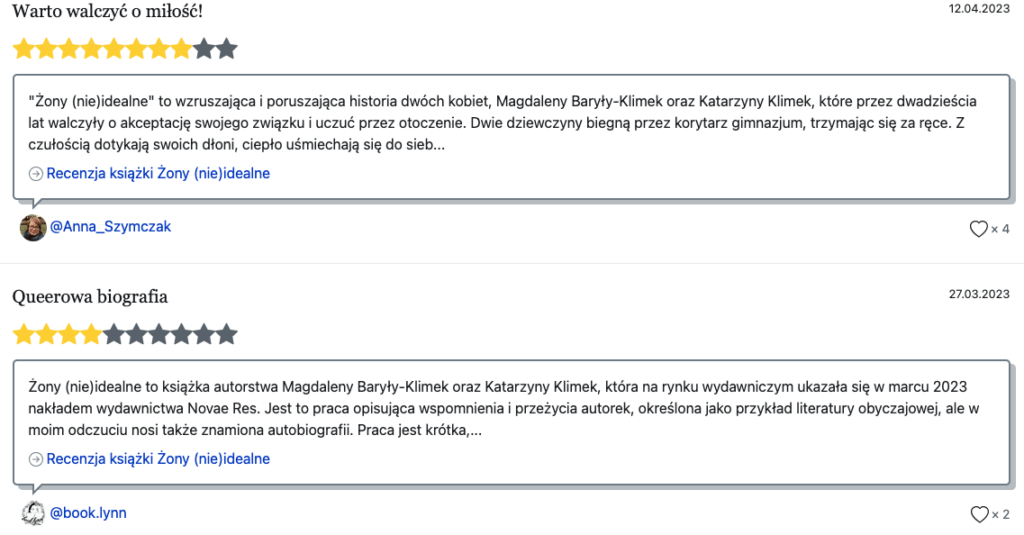Click last gray star under 'Warto walczyć o miłość!'
Image resolution: width=1024 pixels, height=535 pixels.
coord(227,49)
